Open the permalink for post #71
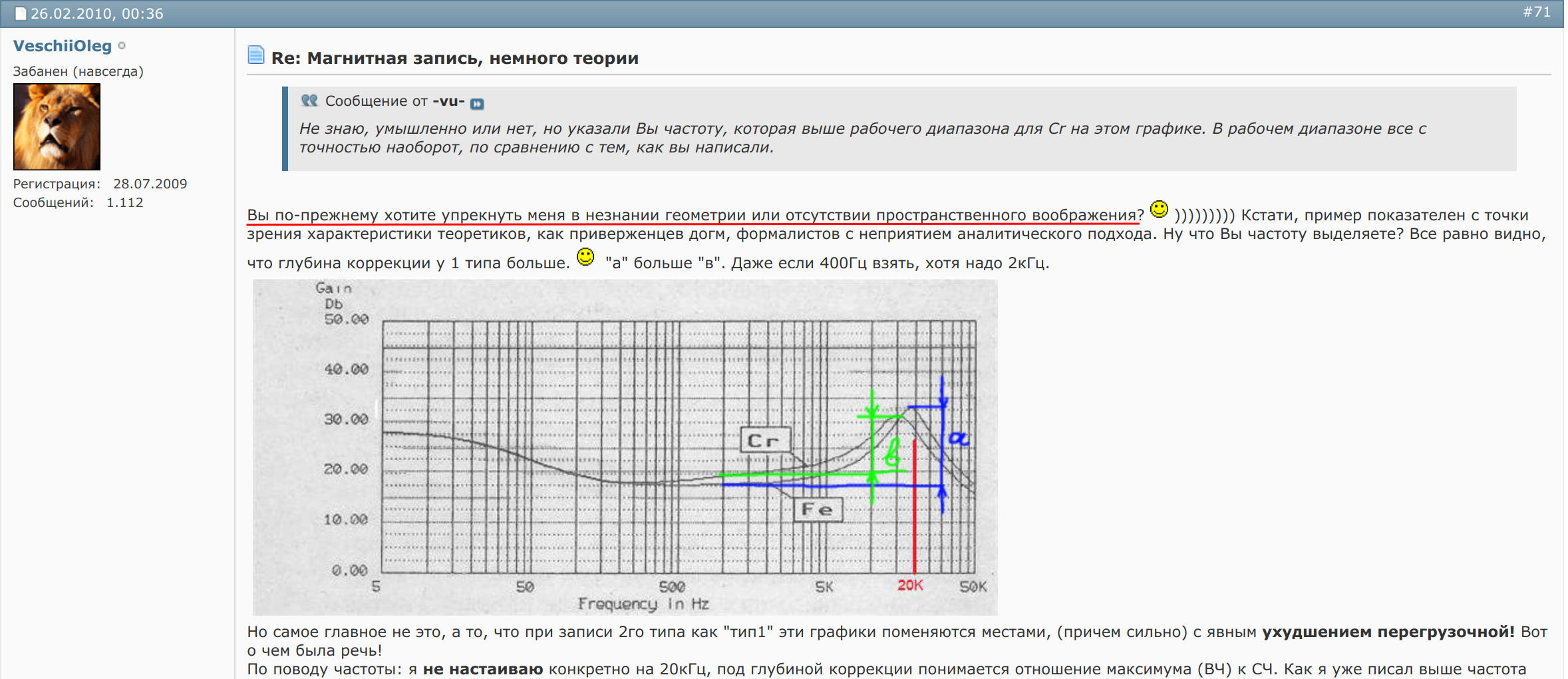Image resolution: width=1568 pixels, height=679 pixels. (x=1536, y=13)
